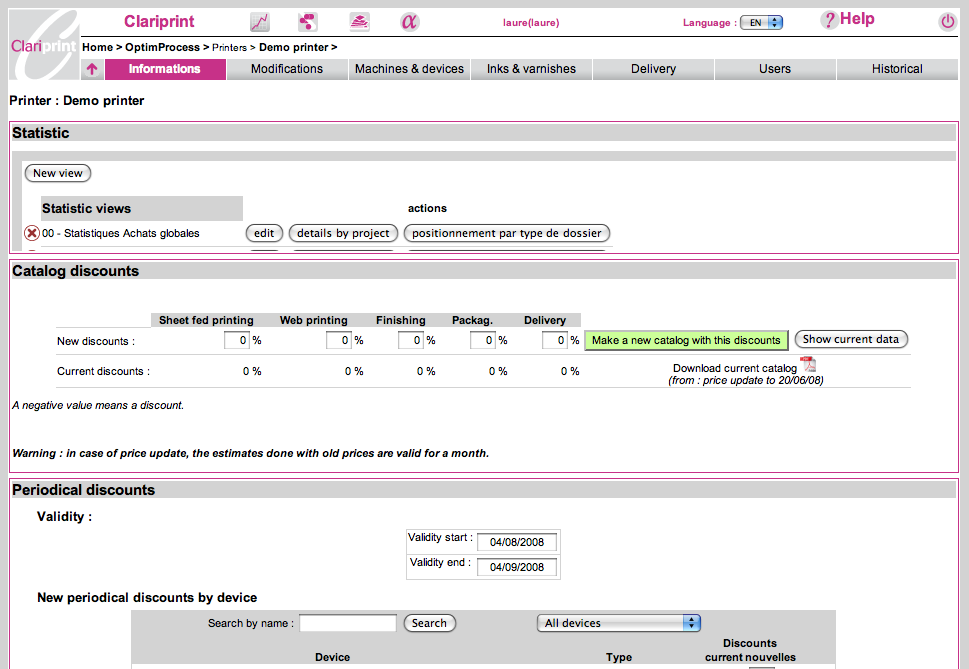Open the Inks & varnishes tab

(x=531, y=69)
